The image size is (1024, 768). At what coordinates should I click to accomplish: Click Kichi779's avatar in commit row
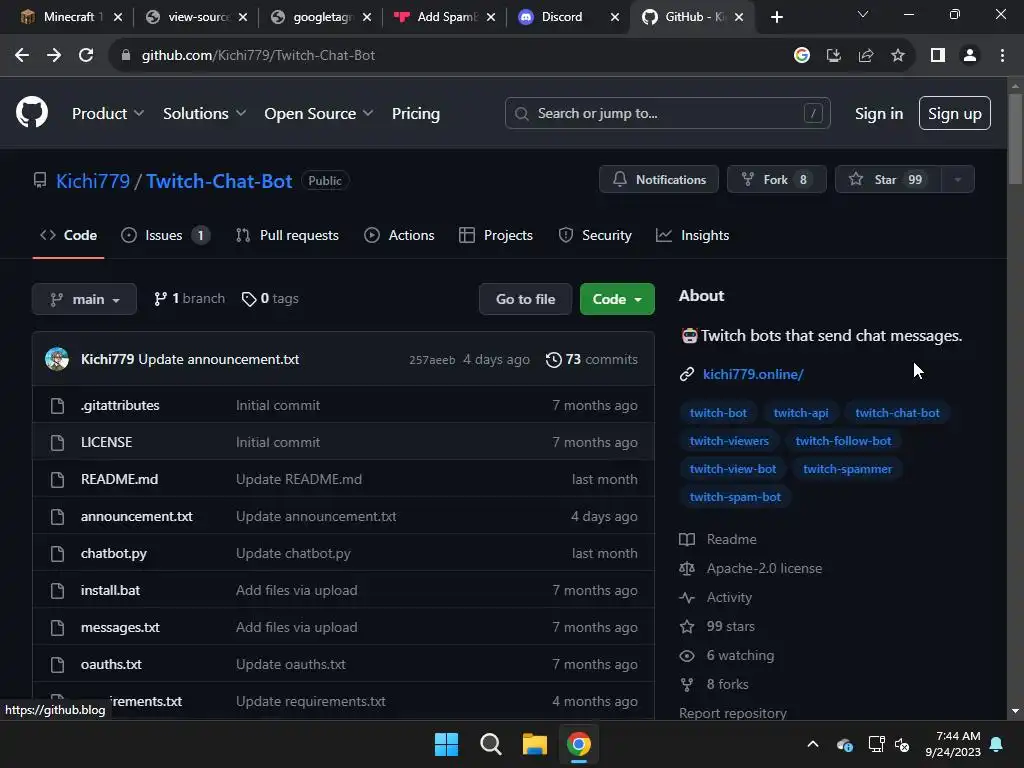point(57,359)
